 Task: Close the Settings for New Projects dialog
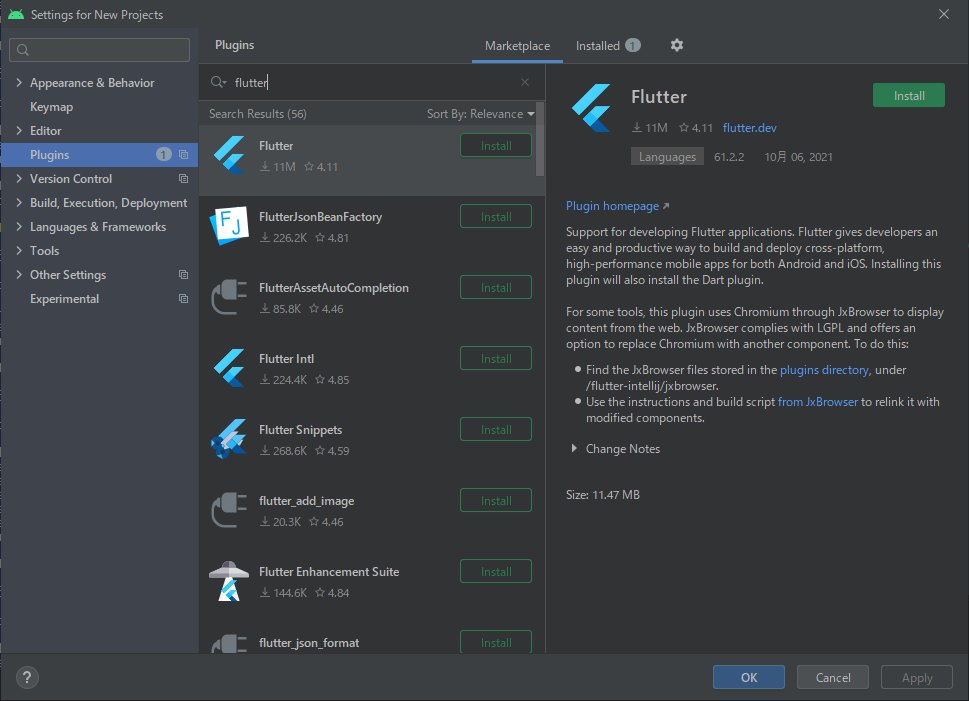tap(944, 14)
